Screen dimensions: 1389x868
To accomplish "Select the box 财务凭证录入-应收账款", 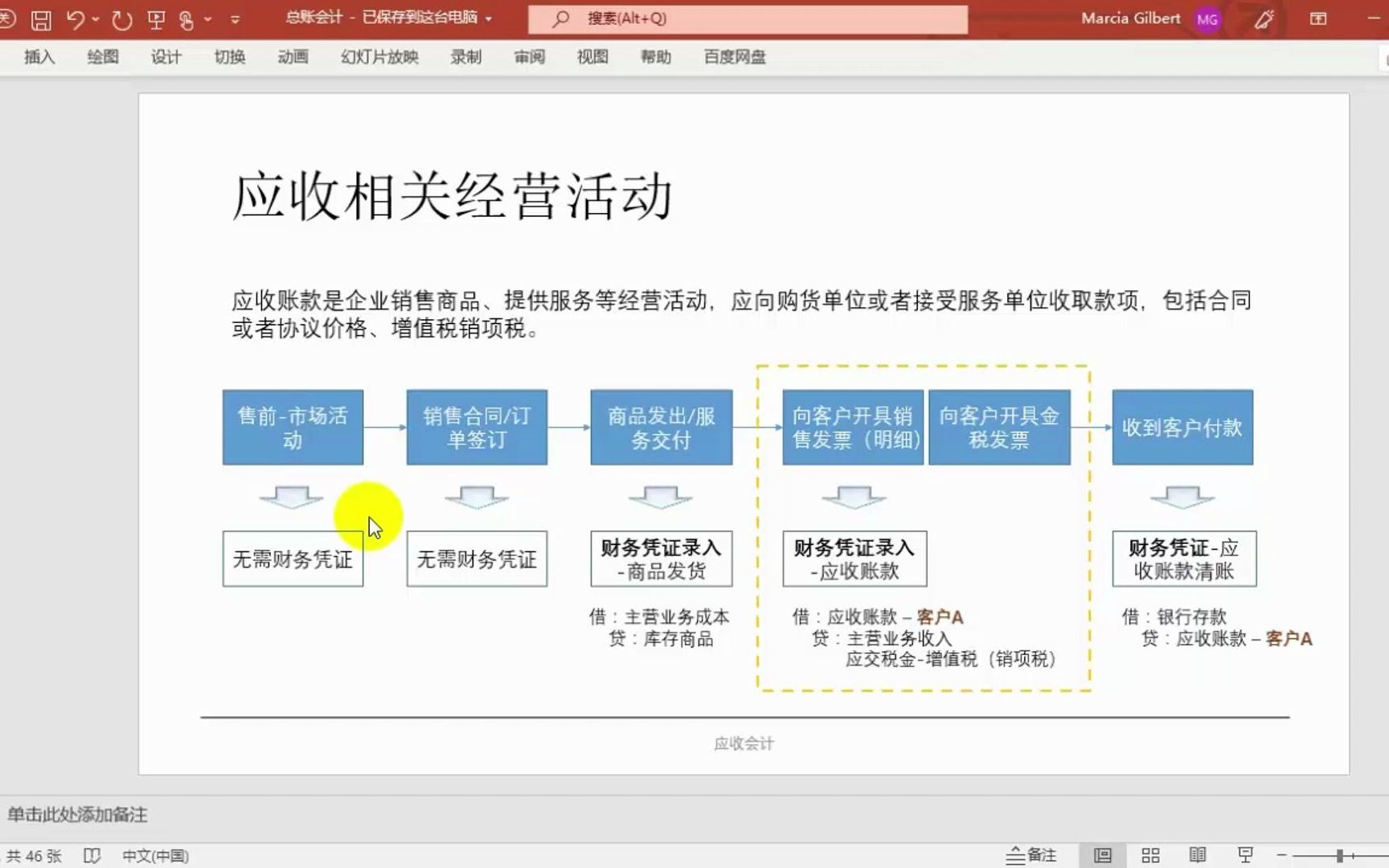I will [x=854, y=559].
